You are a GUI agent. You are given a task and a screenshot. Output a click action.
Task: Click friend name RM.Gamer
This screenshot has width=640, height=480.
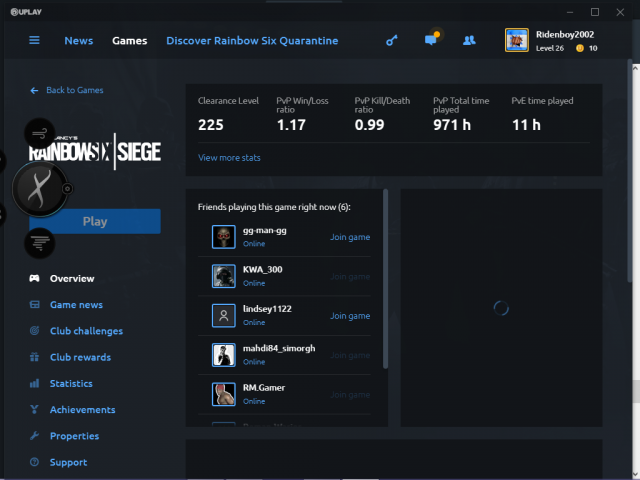(x=264, y=387)
